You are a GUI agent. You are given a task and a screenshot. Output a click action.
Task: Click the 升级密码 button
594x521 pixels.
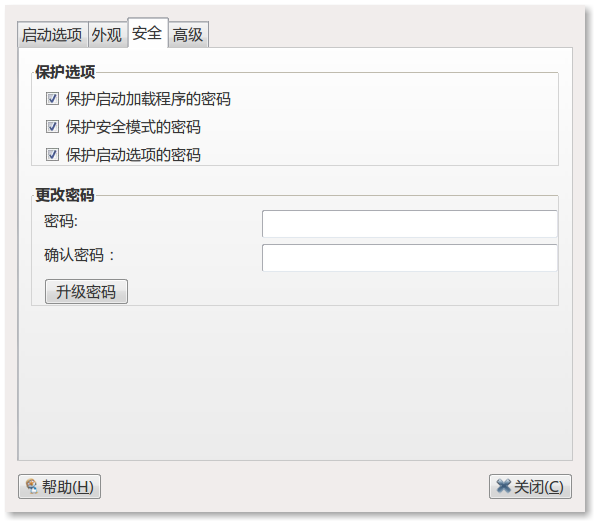point(86,292)
